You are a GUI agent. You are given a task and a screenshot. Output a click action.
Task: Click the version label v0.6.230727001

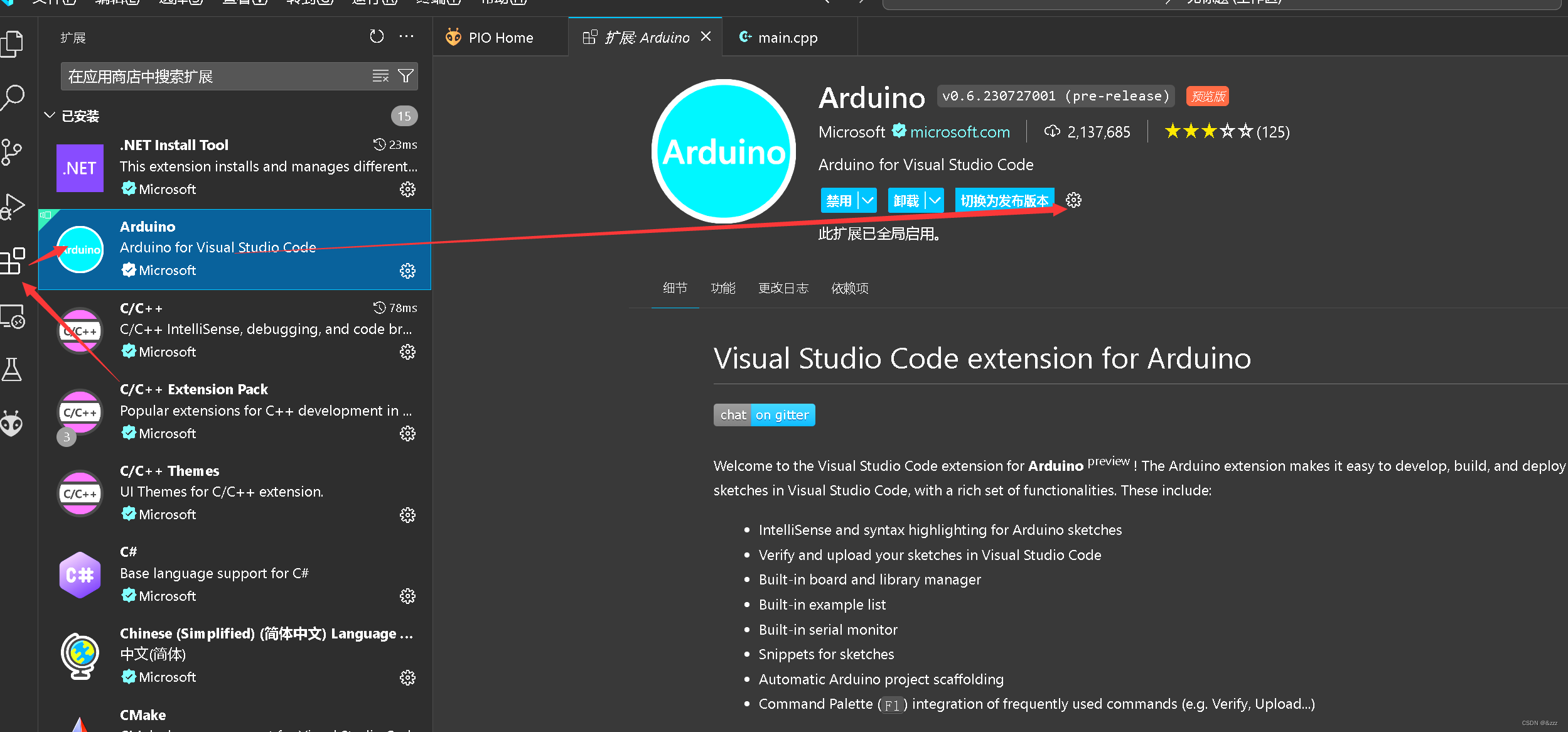click(x=1056, y=96)
